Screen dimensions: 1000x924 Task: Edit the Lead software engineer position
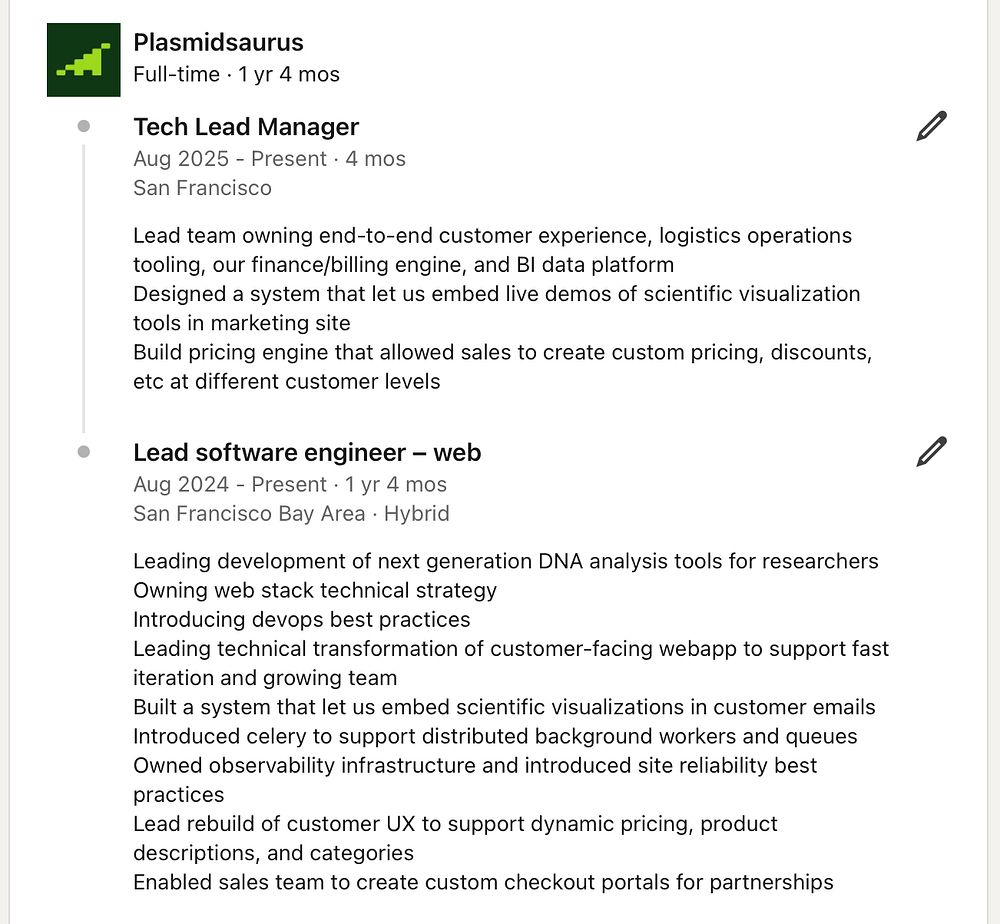tap(931, 452)
